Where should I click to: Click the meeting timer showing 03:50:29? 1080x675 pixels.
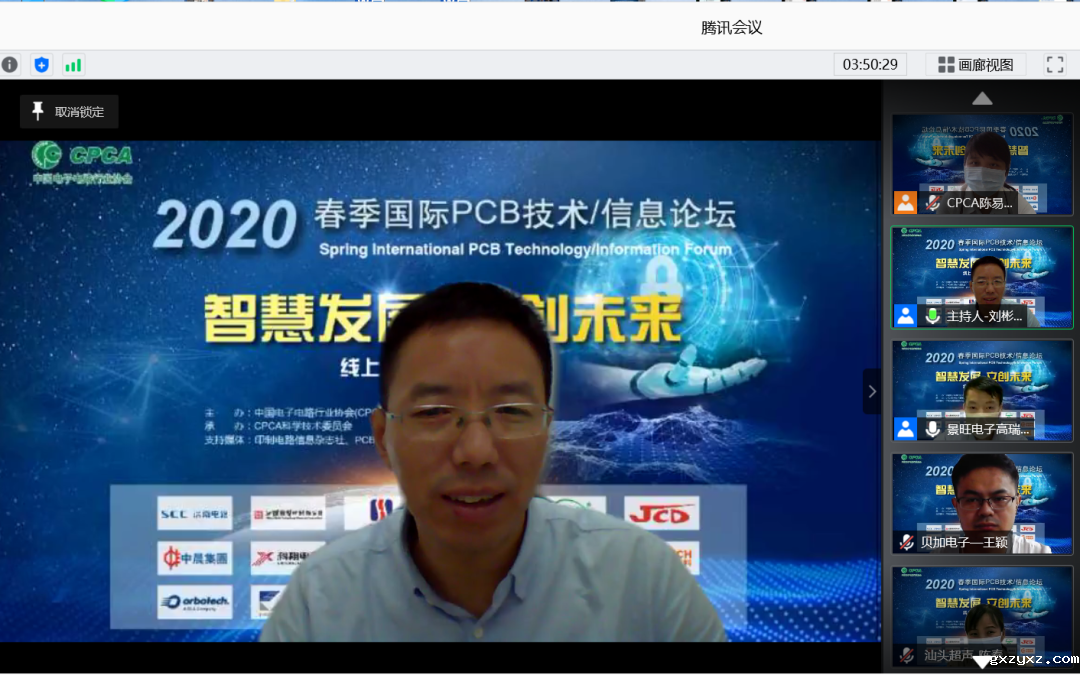coord(868,64)
